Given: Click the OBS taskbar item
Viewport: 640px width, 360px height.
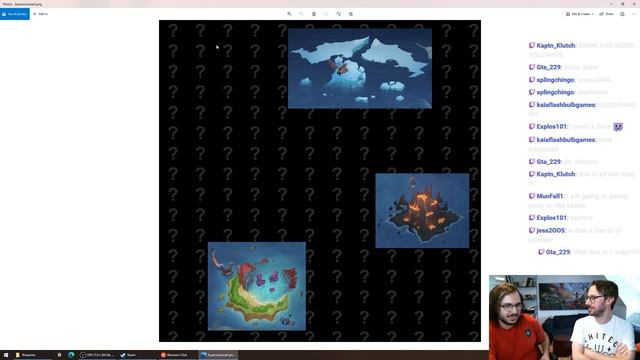Looking at the screenshot, I should [x=97, y=355].
